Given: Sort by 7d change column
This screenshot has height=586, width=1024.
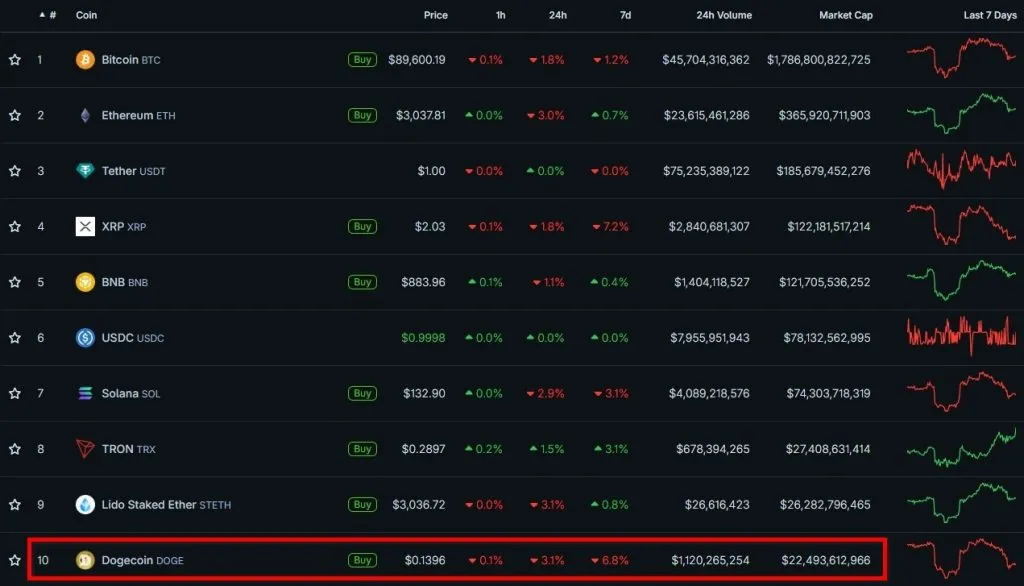Looking at the screenshot, I should pyautogui.click(x=626, y=14).
